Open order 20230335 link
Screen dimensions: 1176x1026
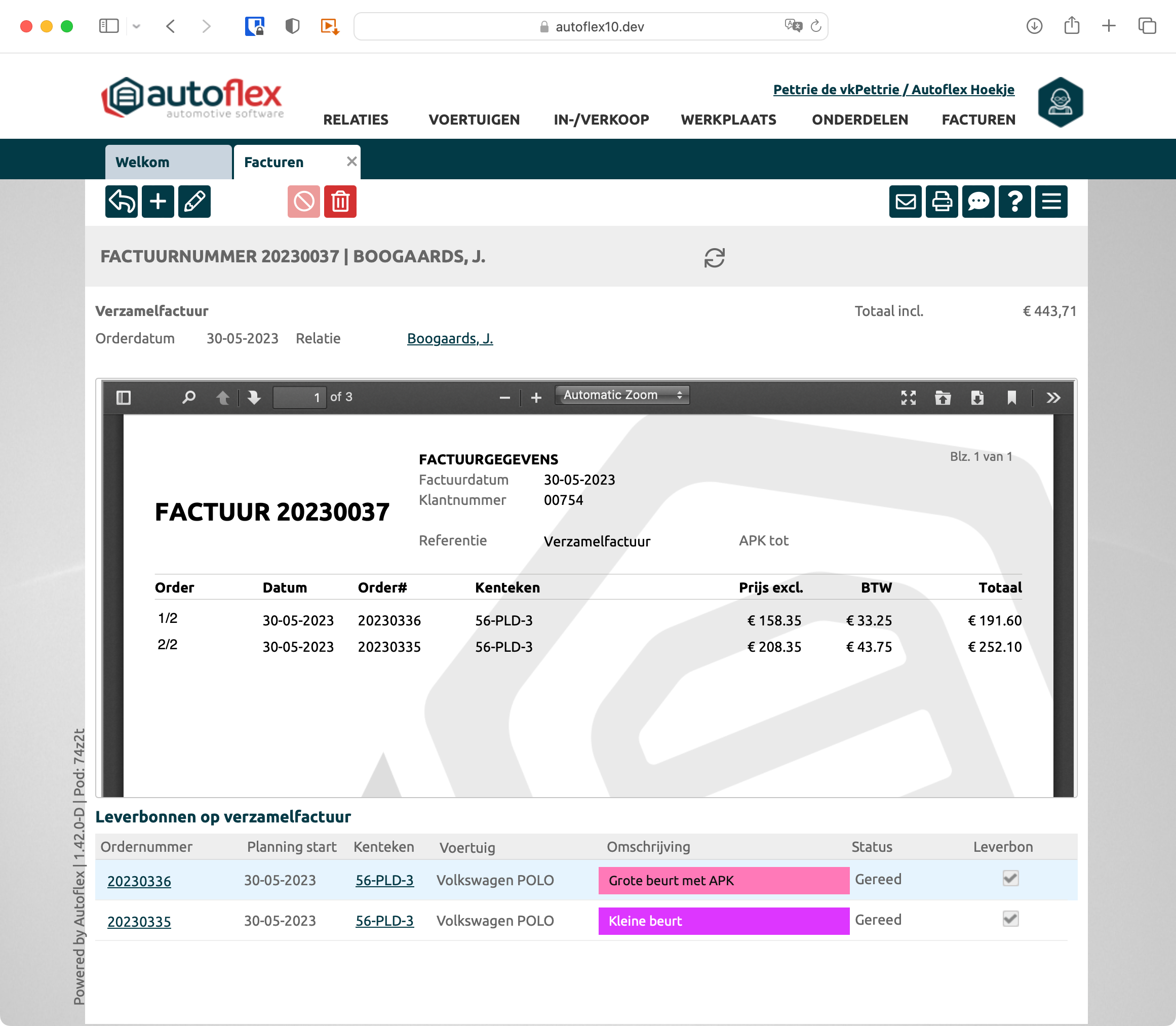coord(139,921)
